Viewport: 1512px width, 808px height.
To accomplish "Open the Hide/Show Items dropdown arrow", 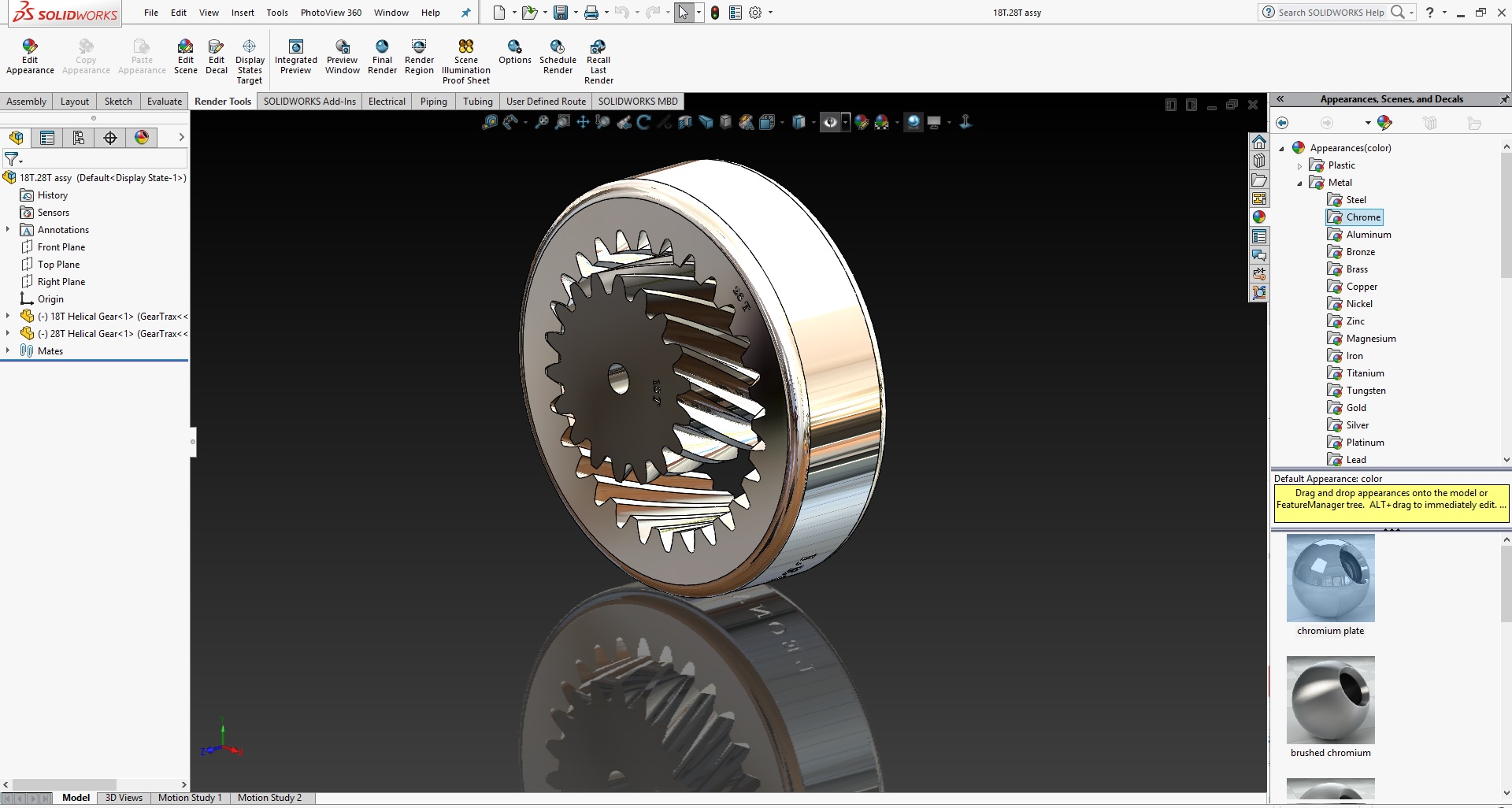I will (845, 122).
